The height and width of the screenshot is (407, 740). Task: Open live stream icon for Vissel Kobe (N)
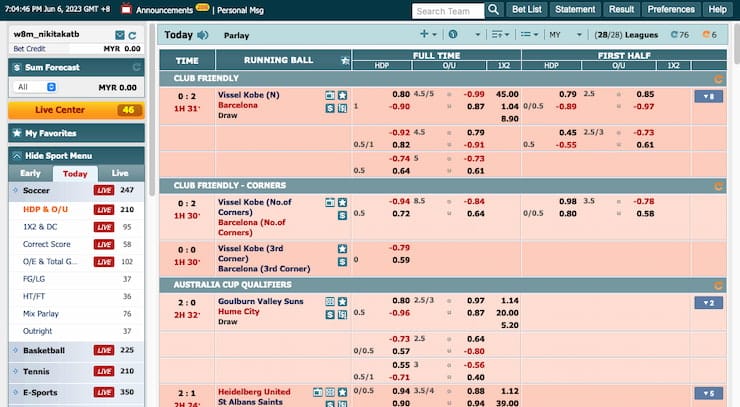[330, 95]
